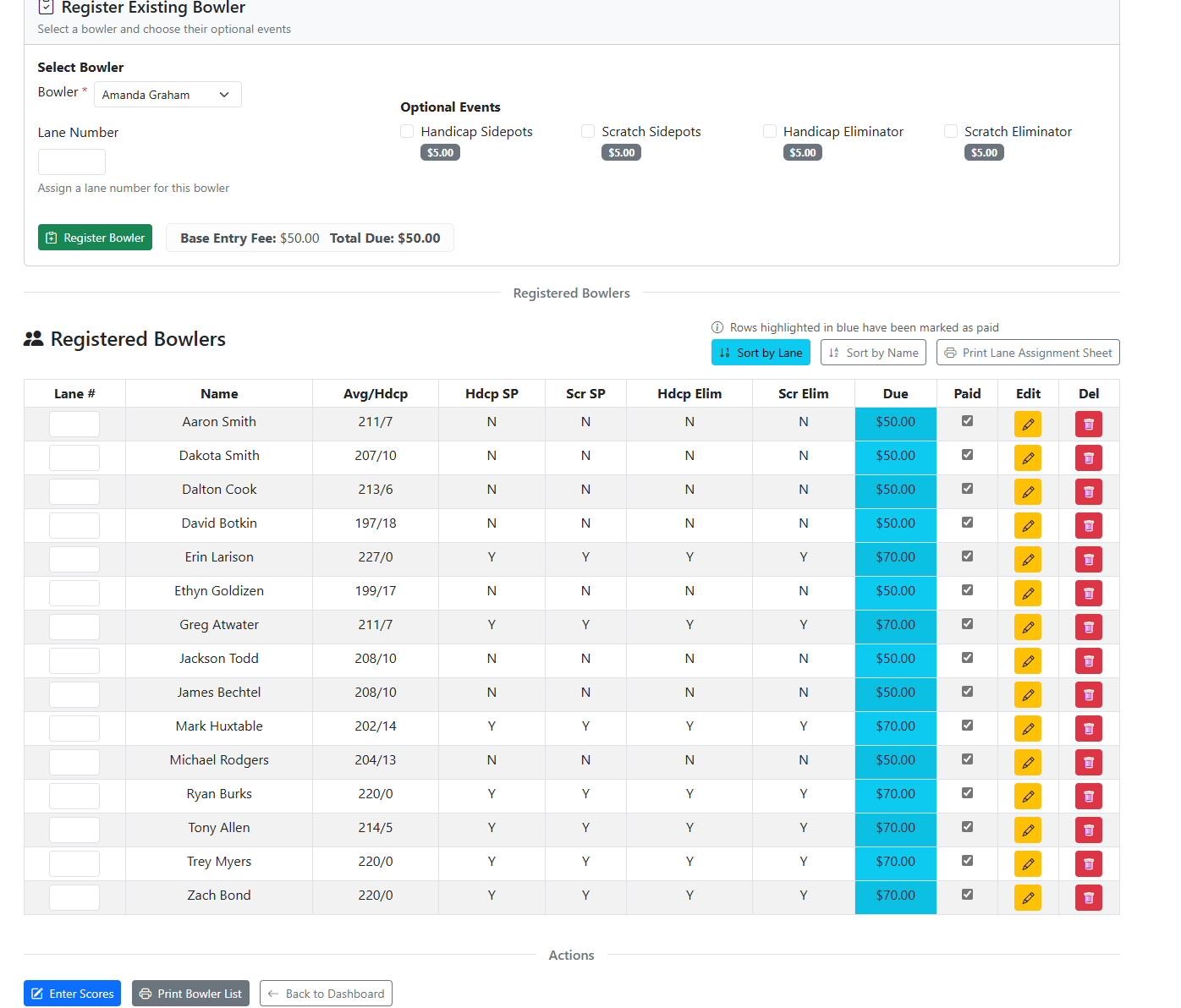
Task: Delete Dakota Smith using trash icon
Action: [1088, 458]
